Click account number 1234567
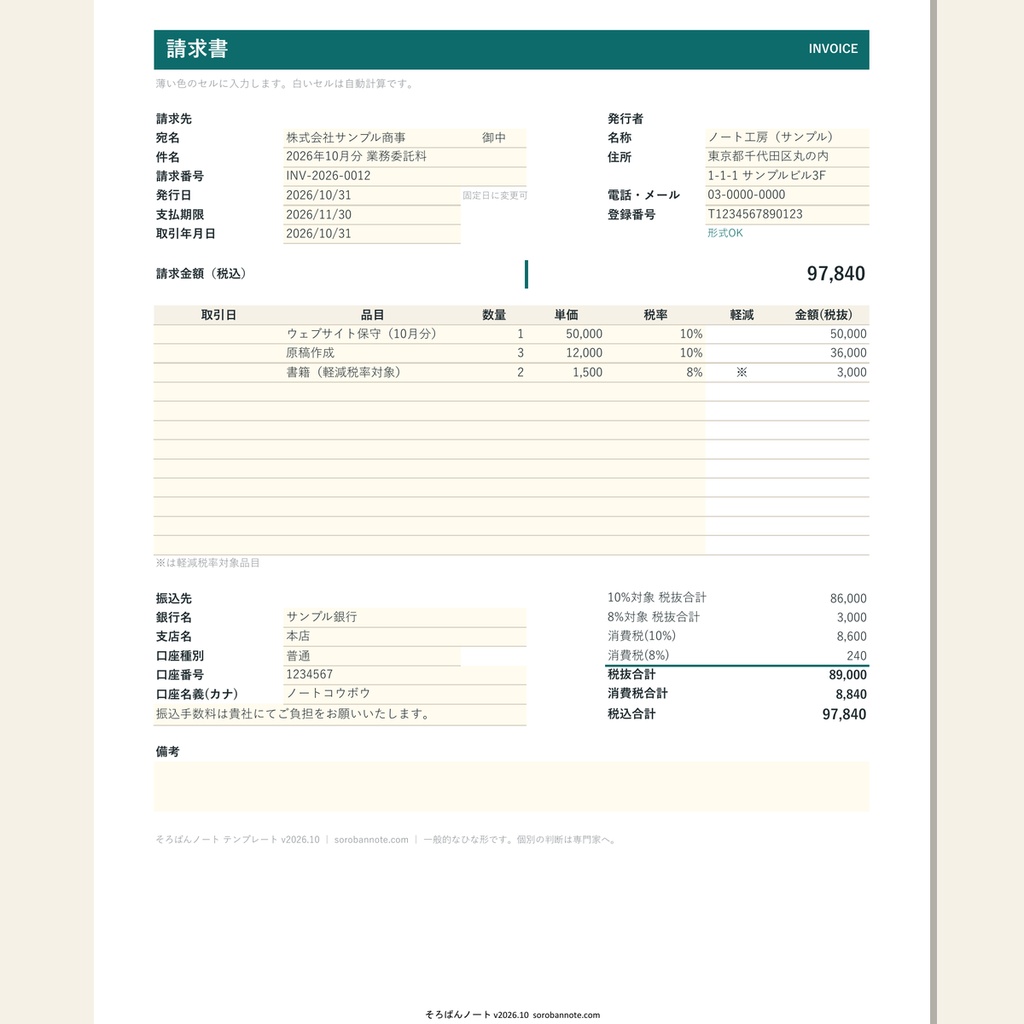The image size is (1024, 1024). click(x=405, y=675)
